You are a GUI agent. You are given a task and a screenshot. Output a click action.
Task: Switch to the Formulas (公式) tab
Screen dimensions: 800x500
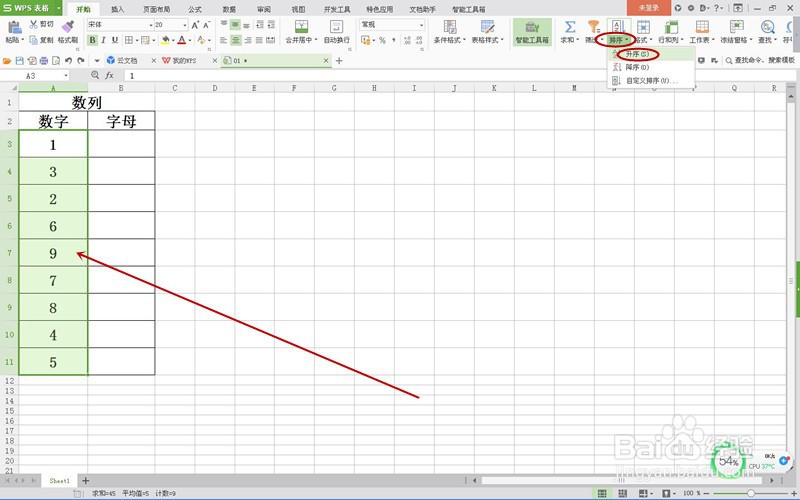[x=195, y=9]
